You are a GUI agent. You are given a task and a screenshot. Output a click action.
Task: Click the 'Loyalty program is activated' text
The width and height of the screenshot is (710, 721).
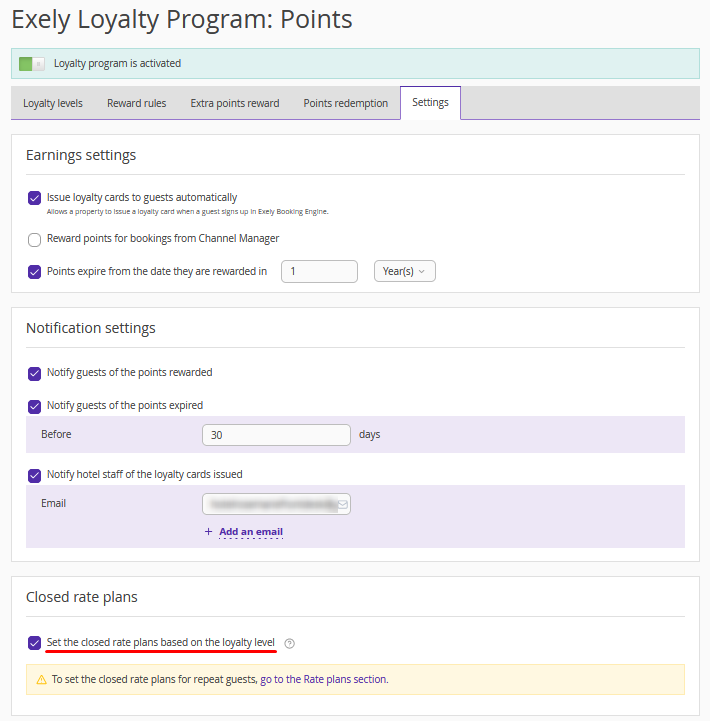point(117,63)
